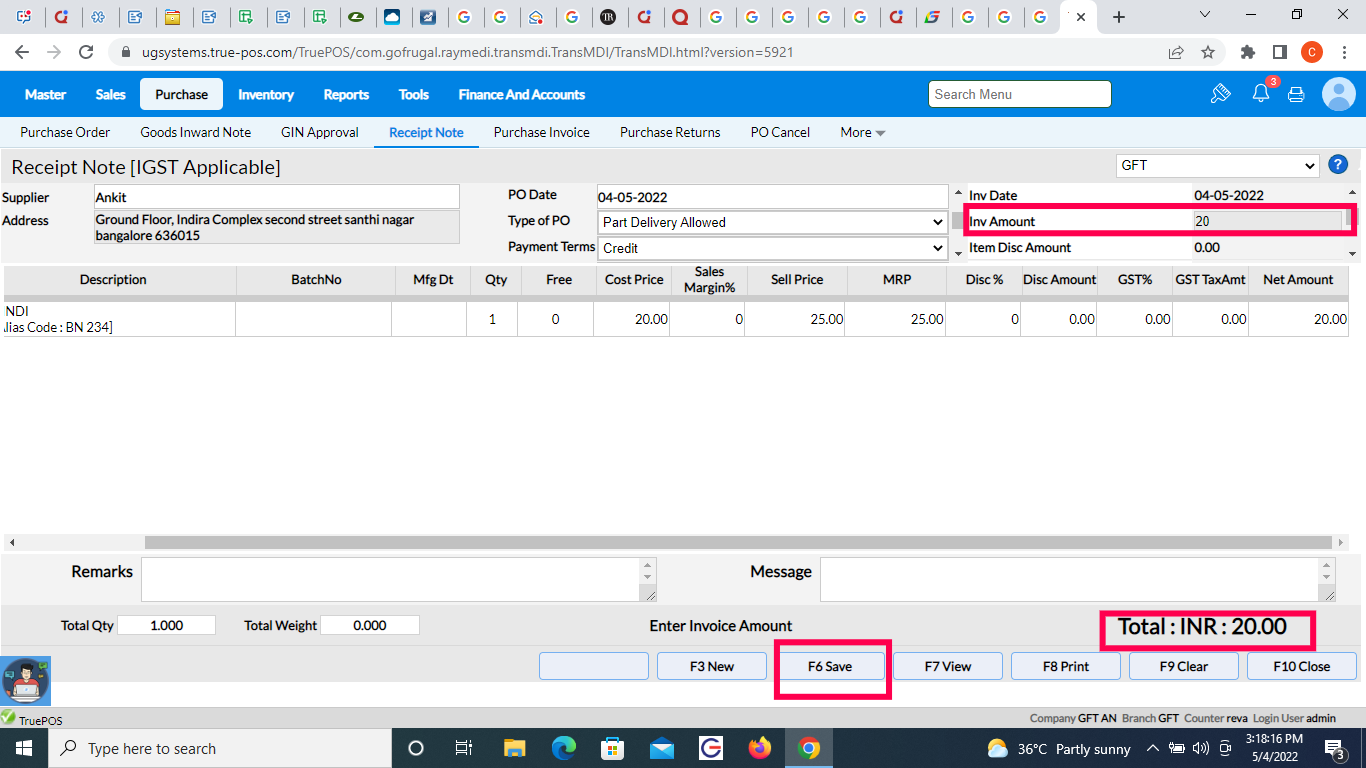Click the browser extensions puzzle icon
The image size is (1366, 768).
pyautogui.click(x=1247, y=52)
